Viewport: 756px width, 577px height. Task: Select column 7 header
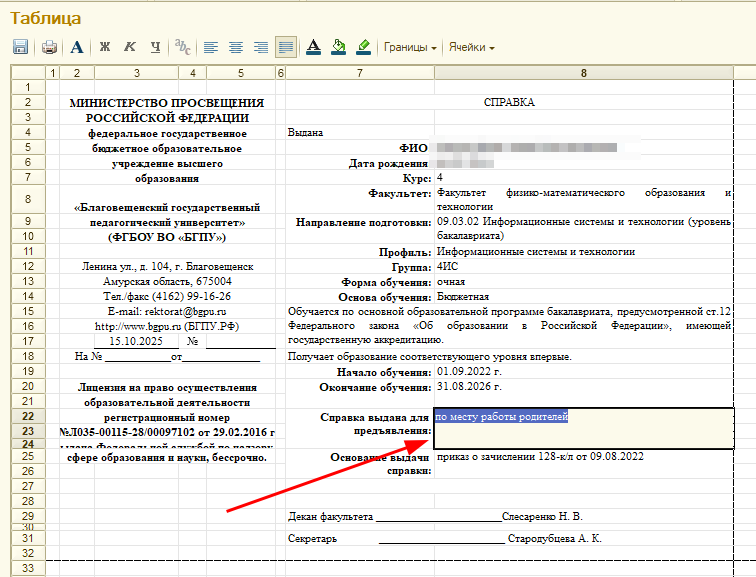click(x=359, y=73)
